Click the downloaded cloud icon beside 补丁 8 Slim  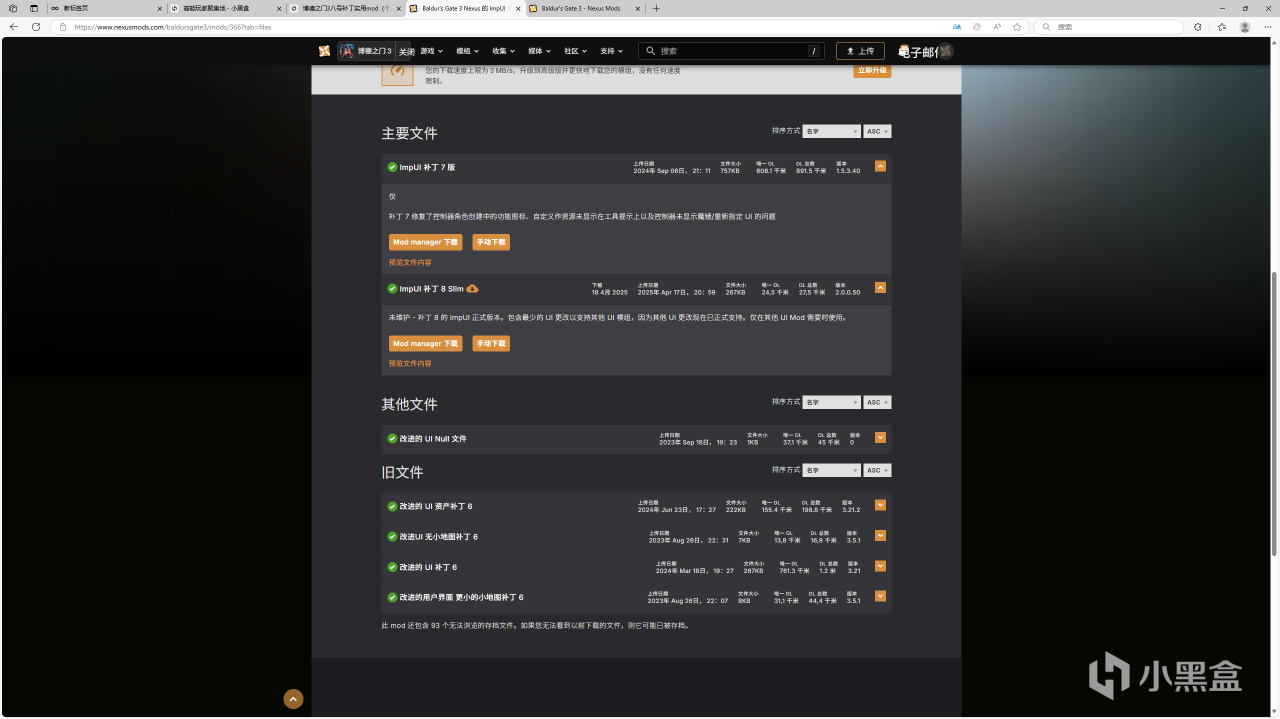pyautogui.click(x=472, y=289)
